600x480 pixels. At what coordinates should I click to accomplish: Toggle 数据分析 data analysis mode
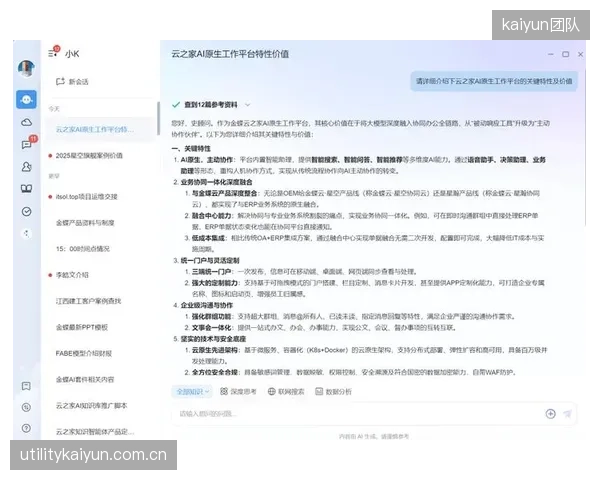(333, 392)
